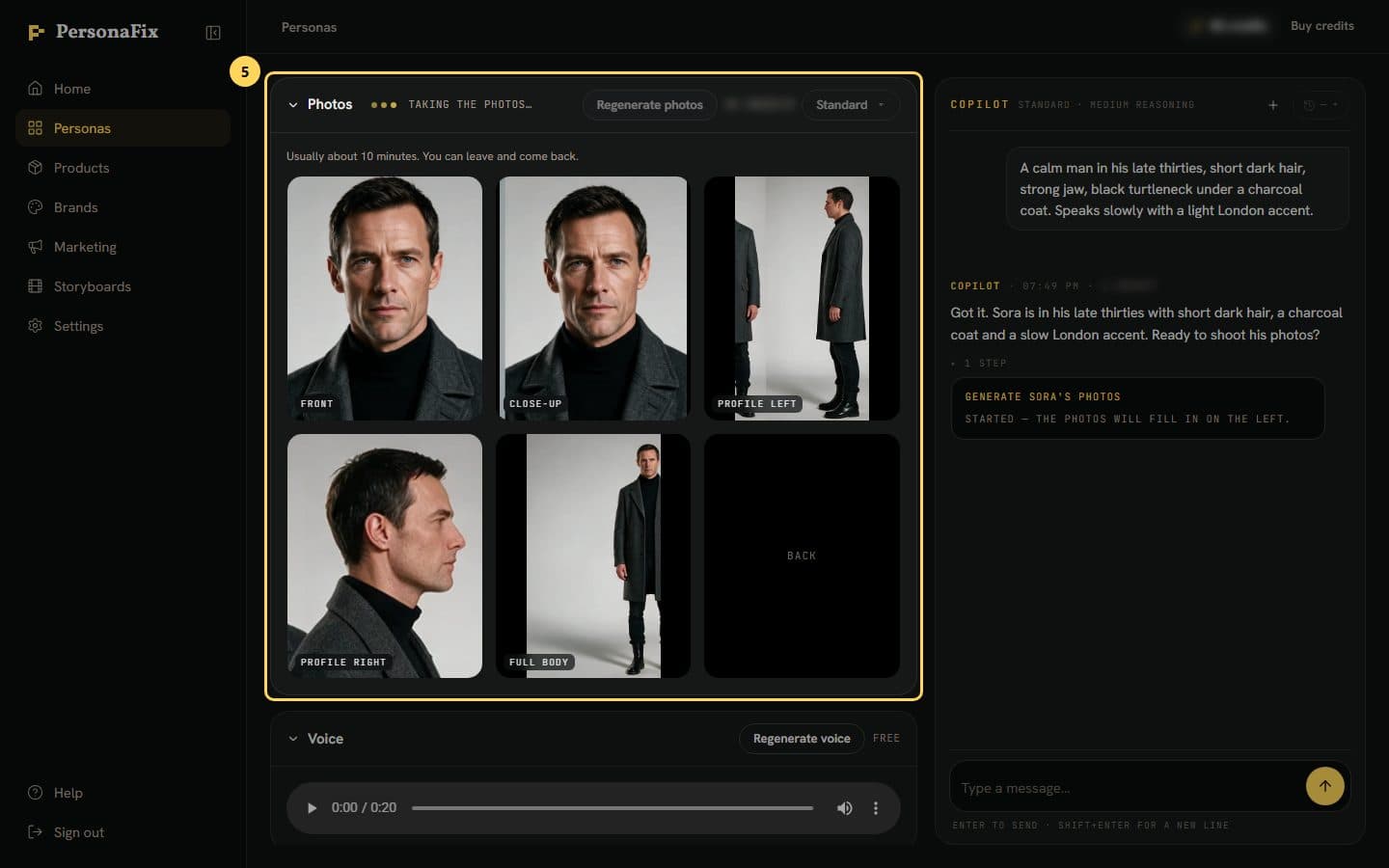Click the "Generate Sora's Photos" step card
Viewport: 1389px width, 868px height.
pos(1137,408)
